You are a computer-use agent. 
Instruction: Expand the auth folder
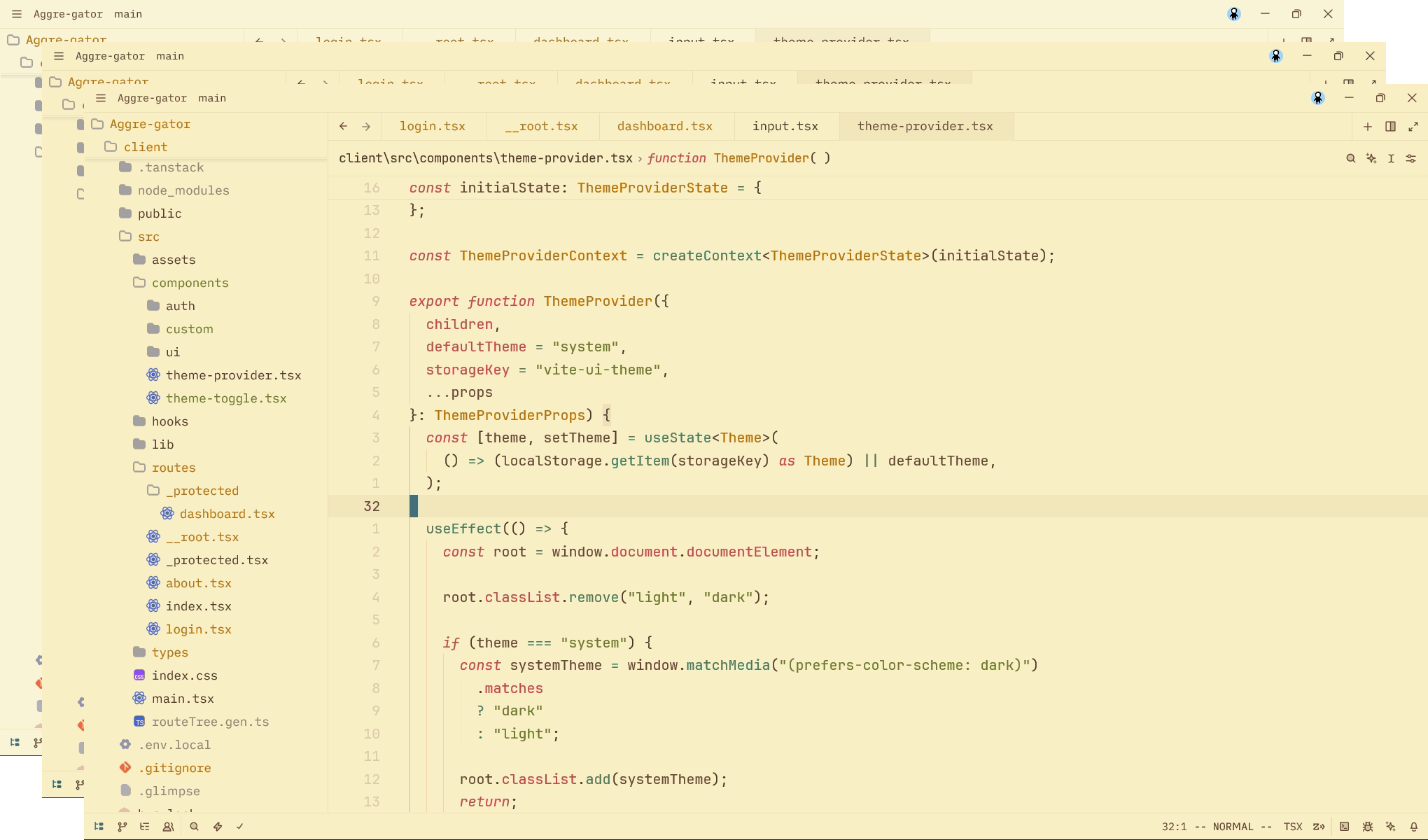coord(206,306)
